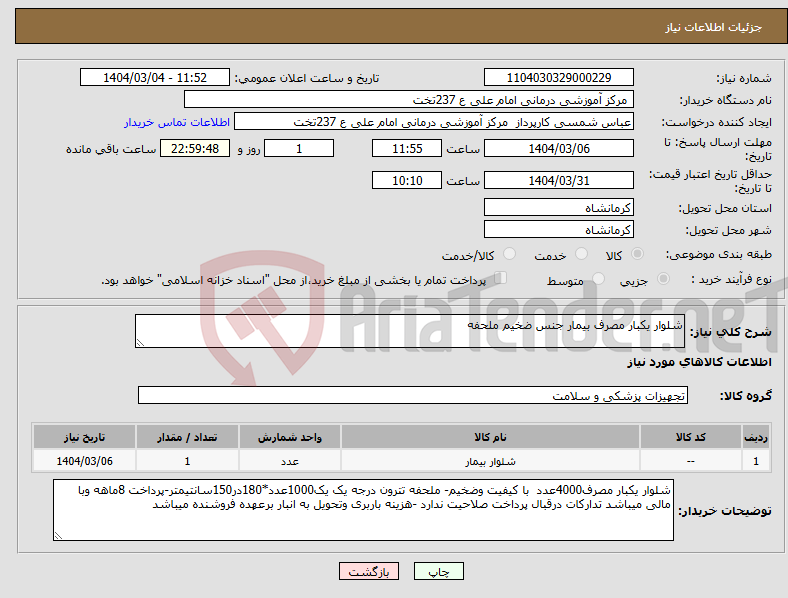This screenshot has height=598, width=788.
Task: Click the توضیحات خریدار text area
Action: [x=363, y=510]
